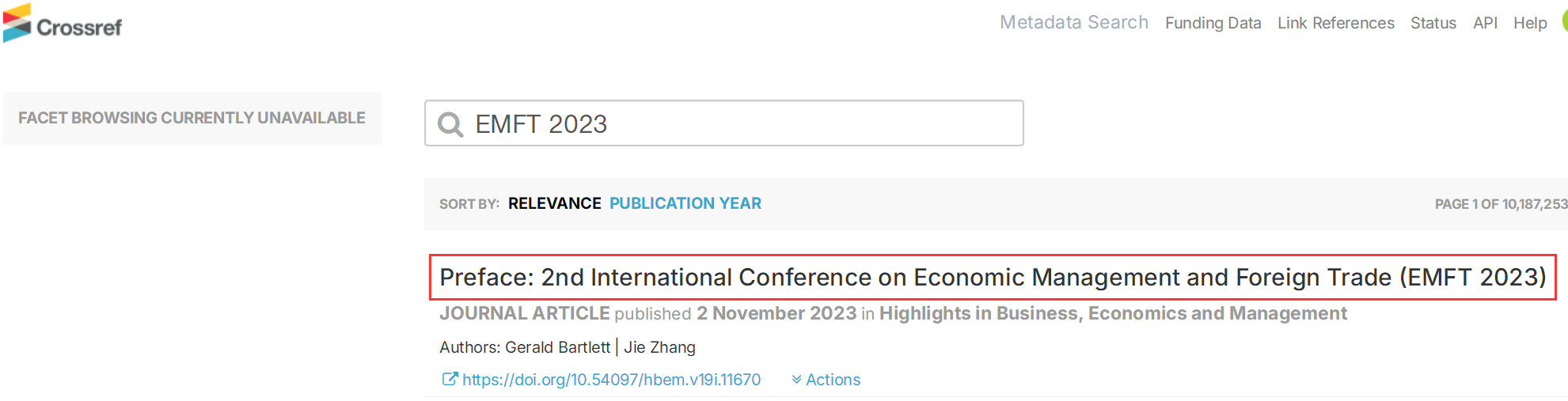This screenshot has width=1568, height=401.
Task: Sort results by Relevance
Action: (x=554, y=203)
